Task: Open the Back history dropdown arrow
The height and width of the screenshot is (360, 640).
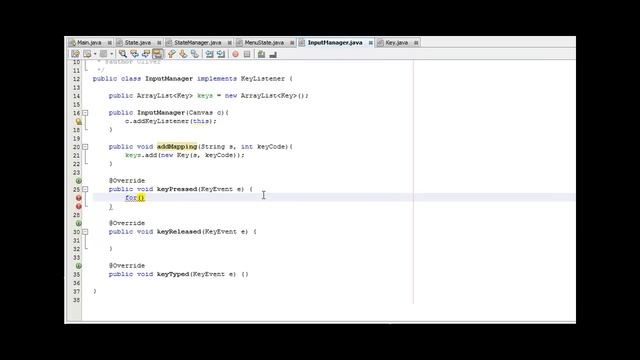Action: pos(95,54)
